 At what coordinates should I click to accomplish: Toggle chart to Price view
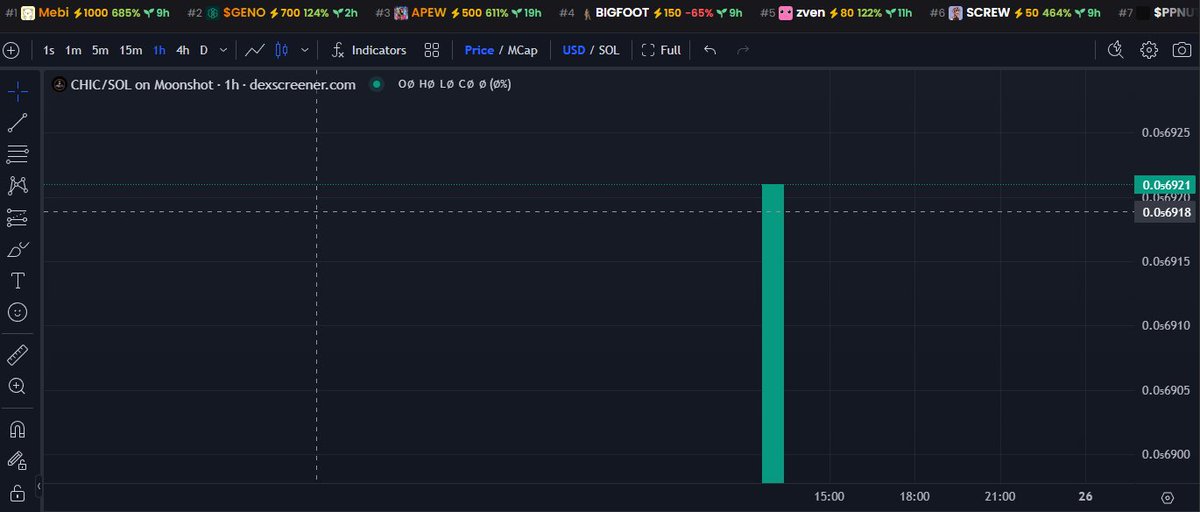(x=479, y=50)
